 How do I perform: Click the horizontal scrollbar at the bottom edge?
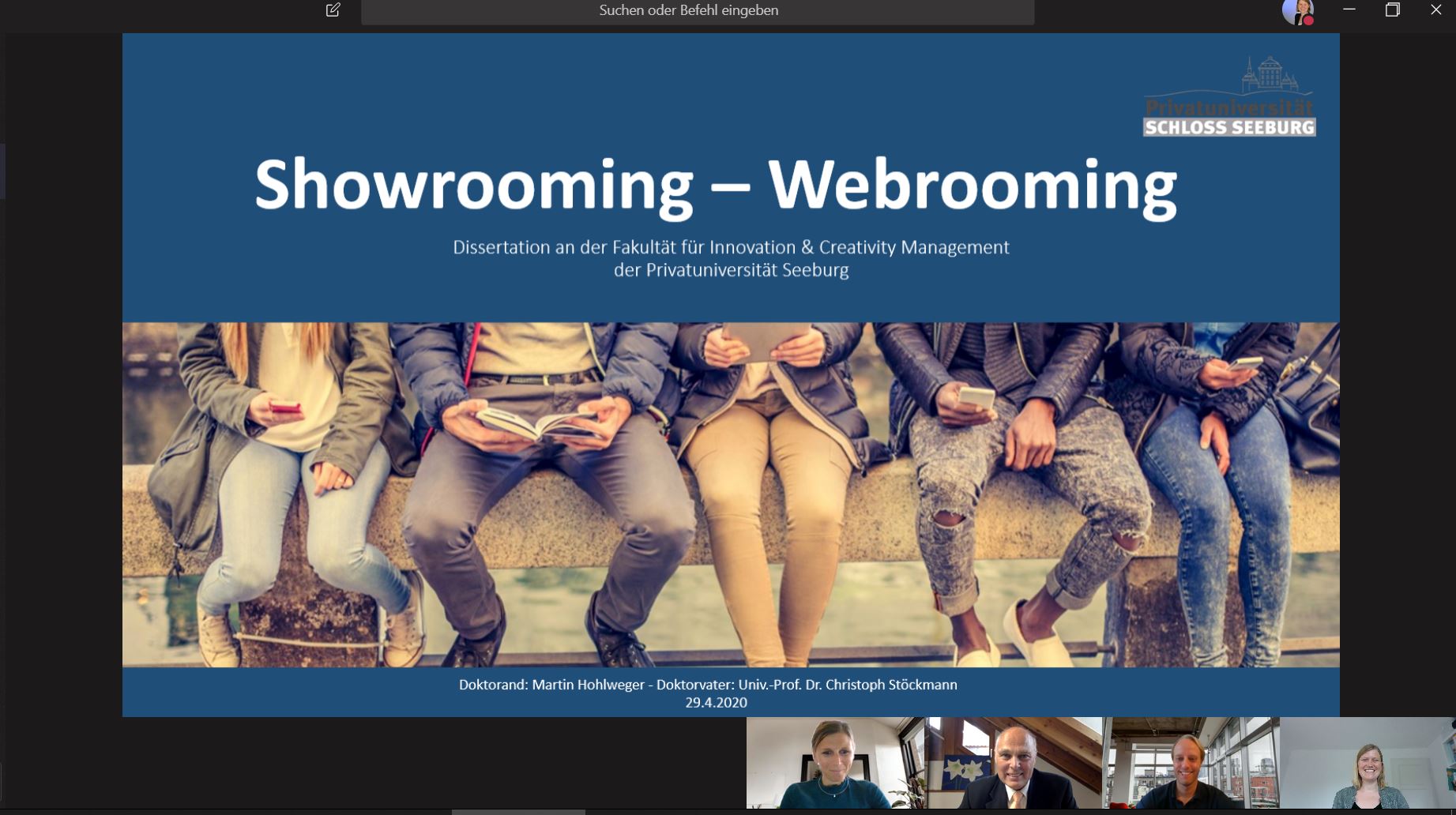[x=518, y=811]
